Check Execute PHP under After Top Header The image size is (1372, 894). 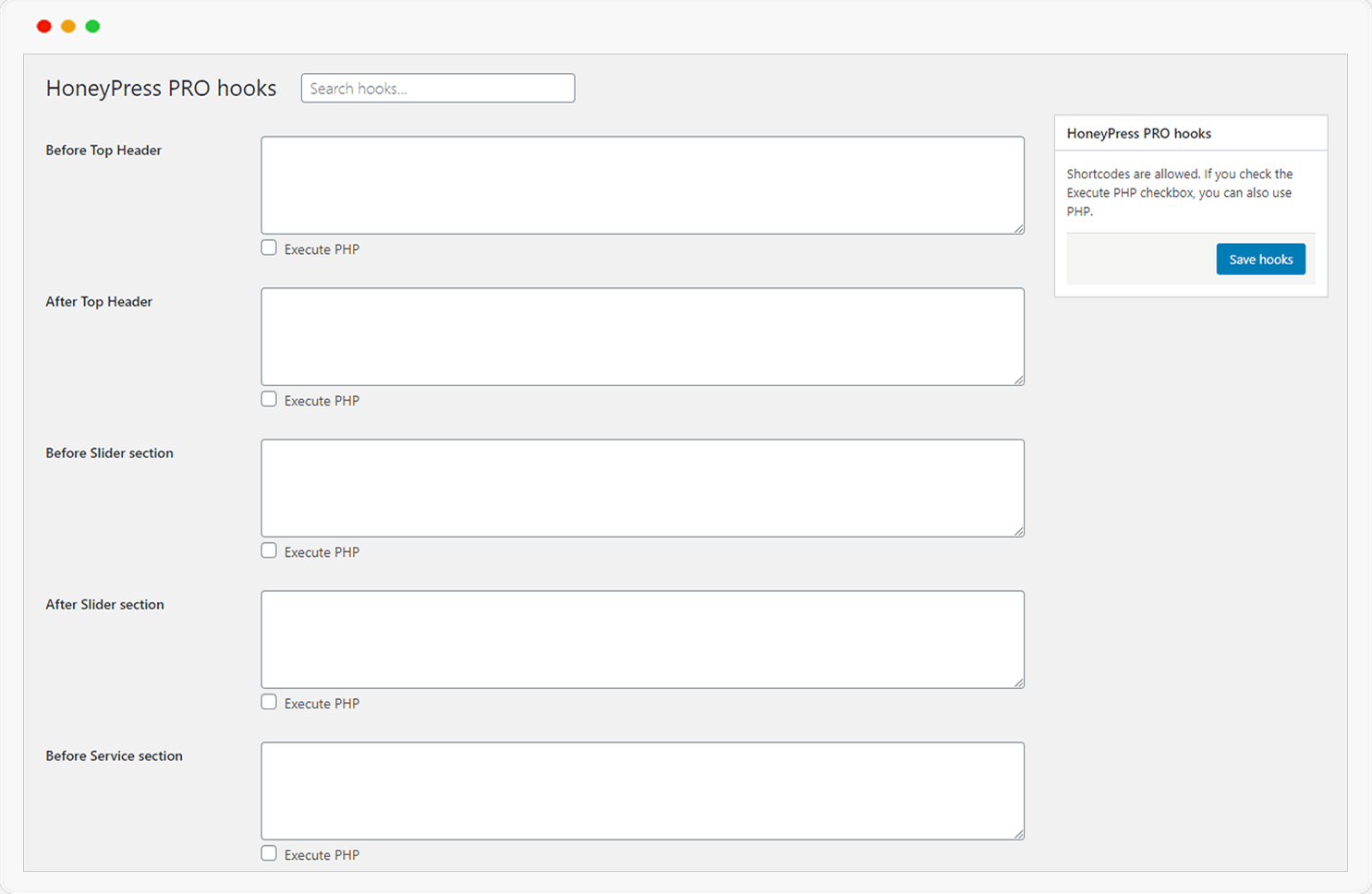269,399
